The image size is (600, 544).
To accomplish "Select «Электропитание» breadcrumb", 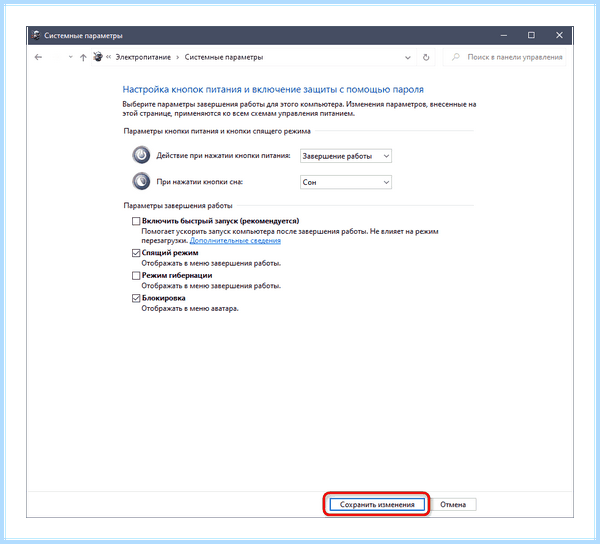I will [x=143, y=57].
